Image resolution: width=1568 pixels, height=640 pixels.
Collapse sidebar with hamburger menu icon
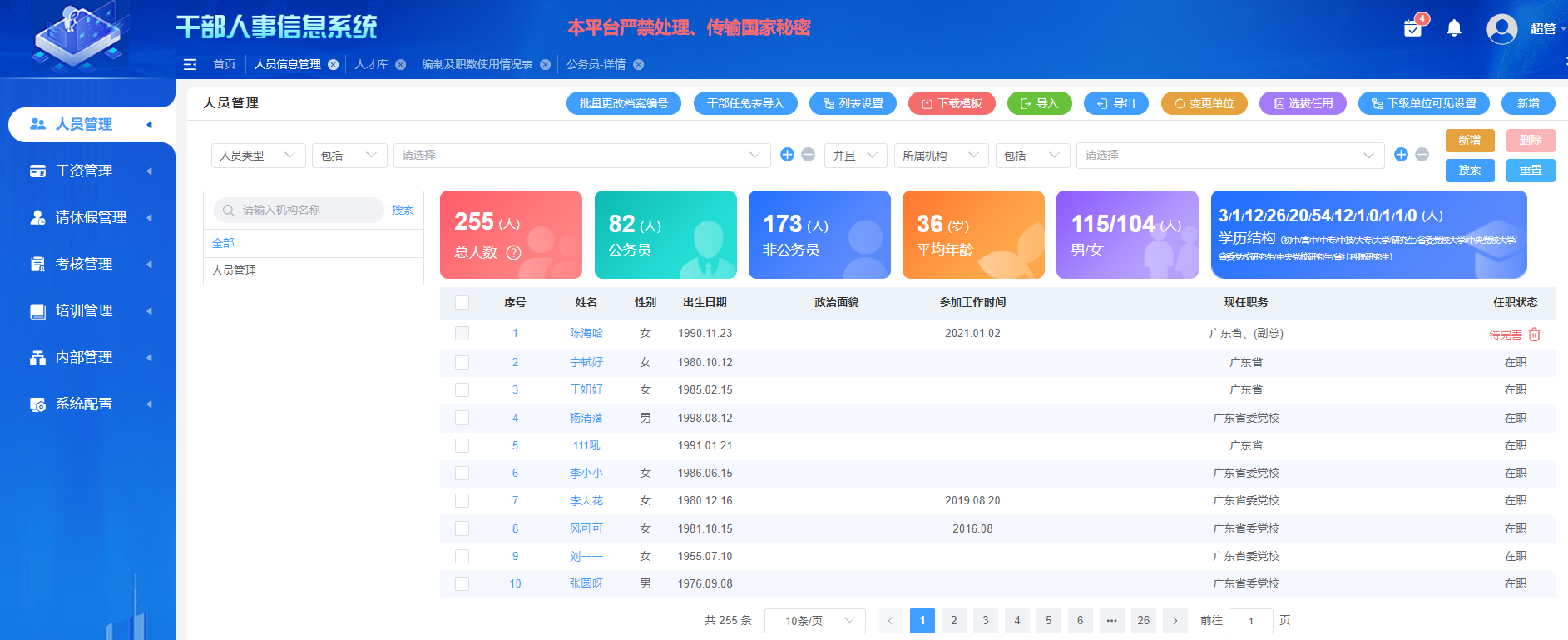click(190, 64)
